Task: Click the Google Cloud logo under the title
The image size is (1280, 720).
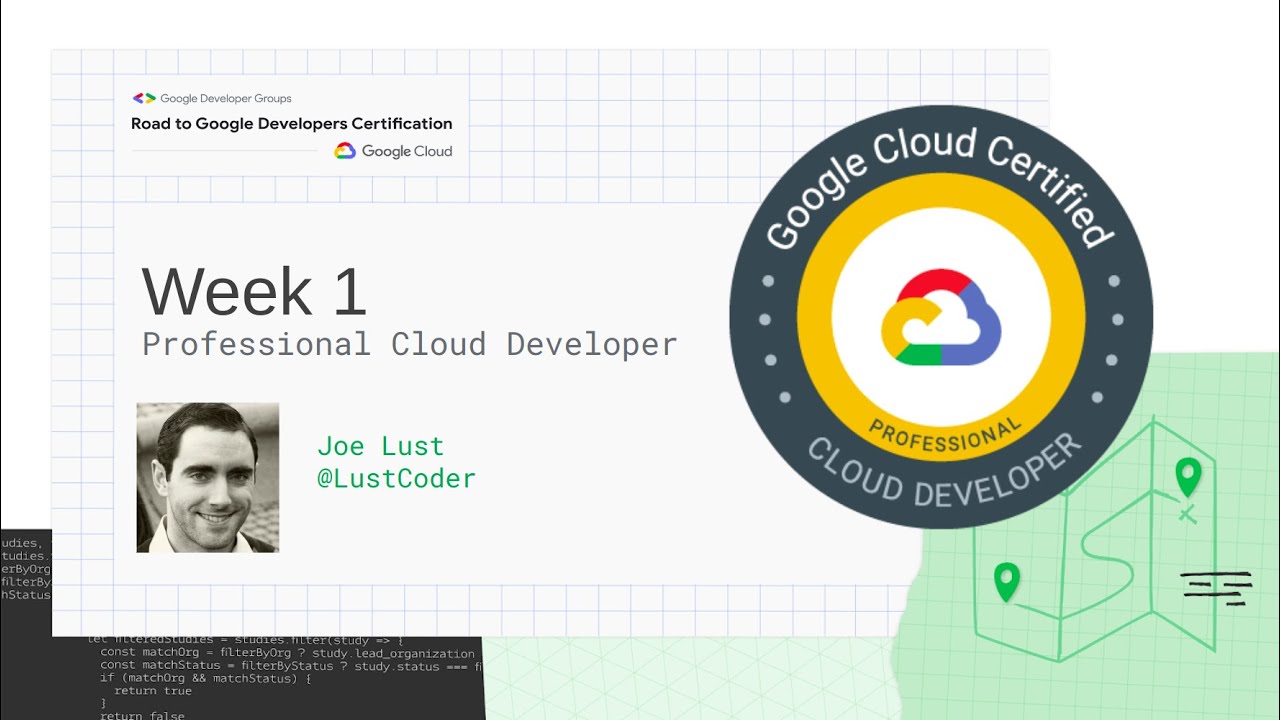Action: [393, 151]
